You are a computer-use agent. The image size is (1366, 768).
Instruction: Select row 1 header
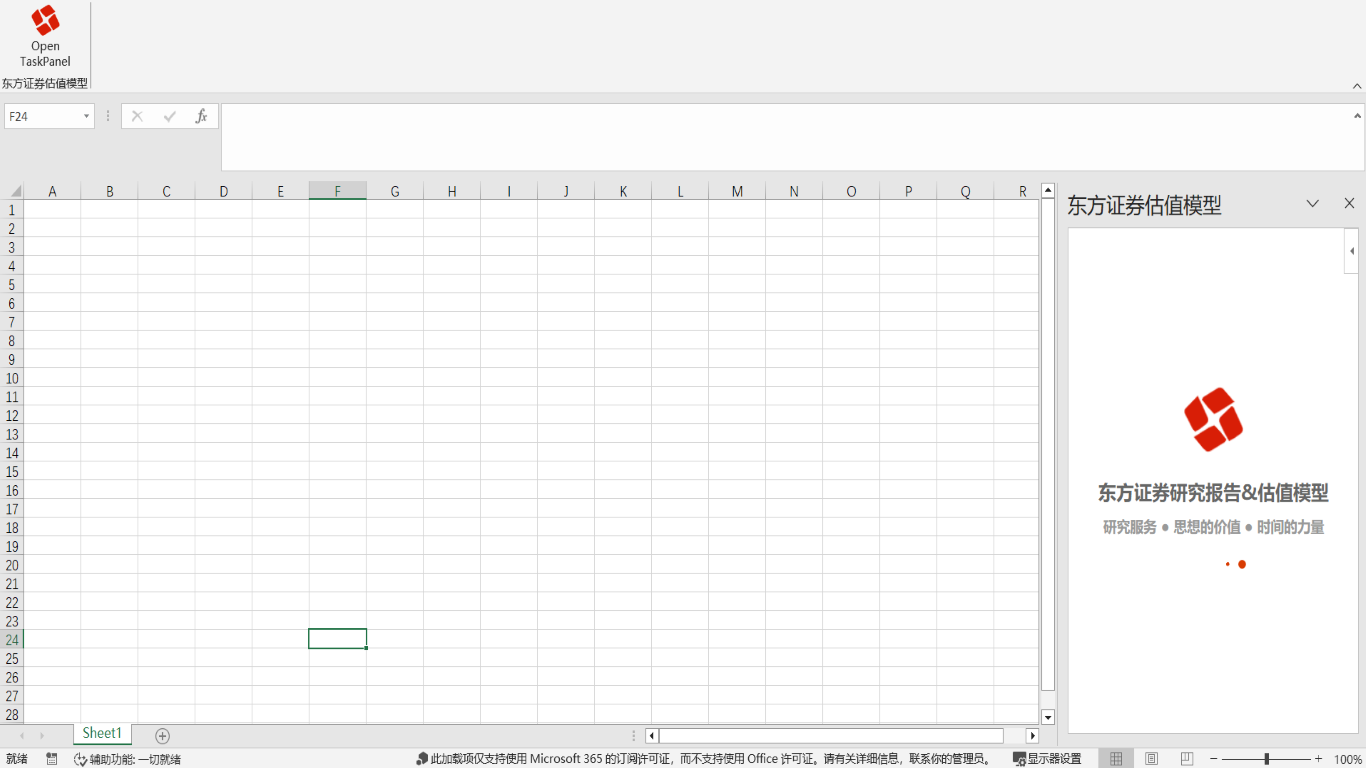pos(12,210)
